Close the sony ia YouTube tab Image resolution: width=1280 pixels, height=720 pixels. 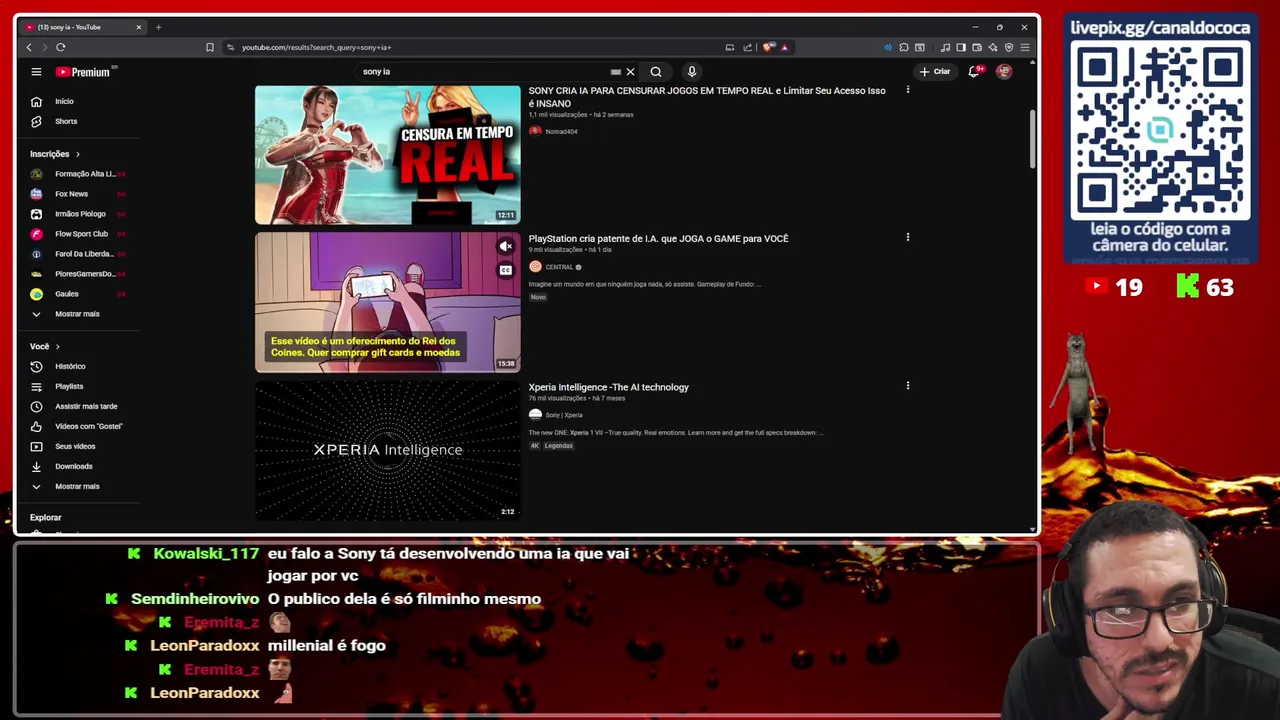coord(139,27)
